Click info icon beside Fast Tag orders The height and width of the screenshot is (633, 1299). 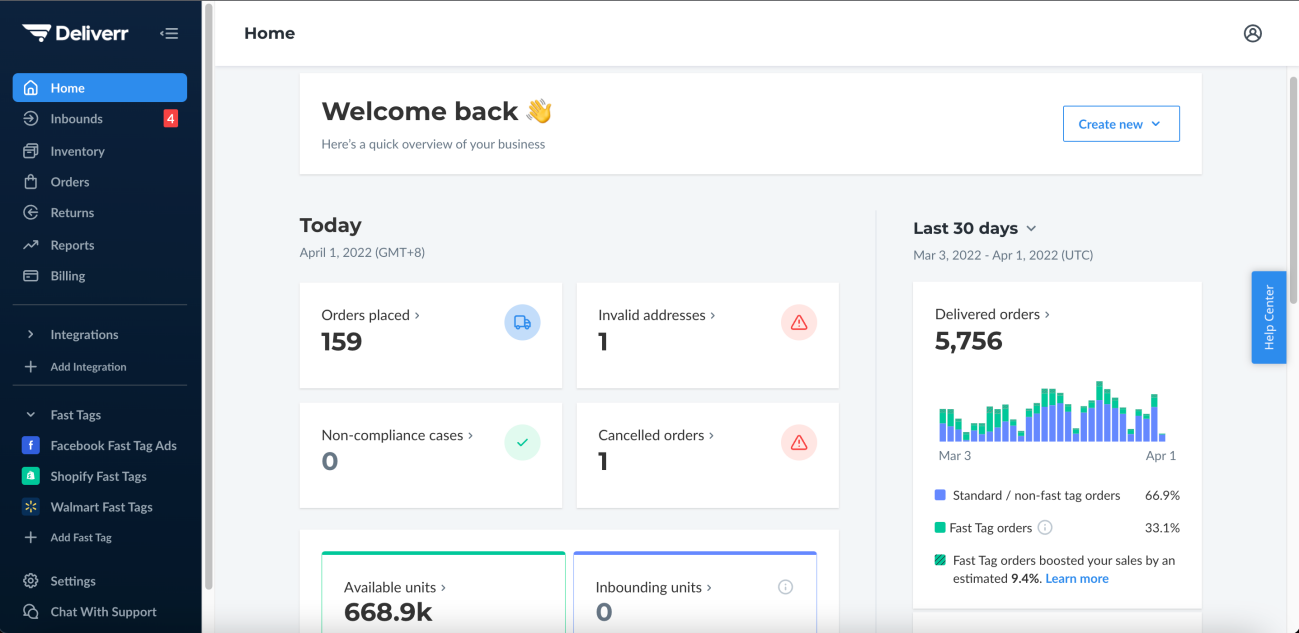[x=1045, y=527]
